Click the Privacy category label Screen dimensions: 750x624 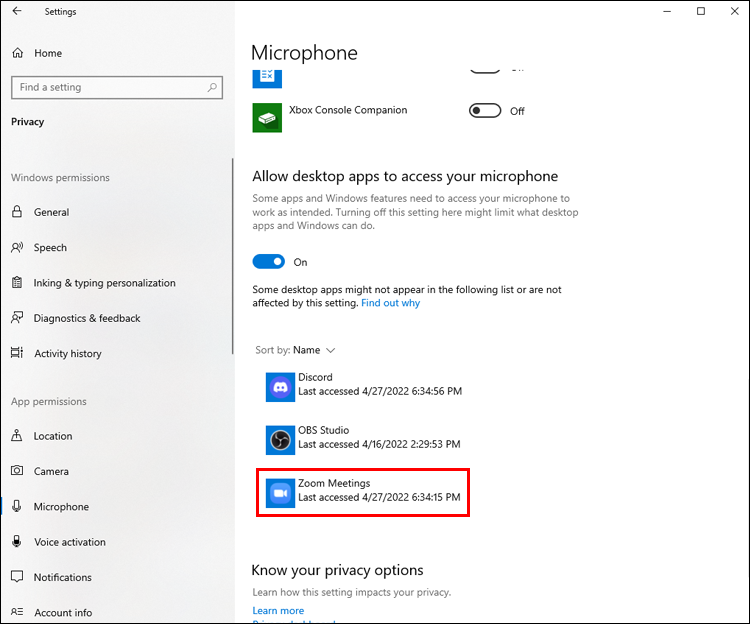coord(27,122)
